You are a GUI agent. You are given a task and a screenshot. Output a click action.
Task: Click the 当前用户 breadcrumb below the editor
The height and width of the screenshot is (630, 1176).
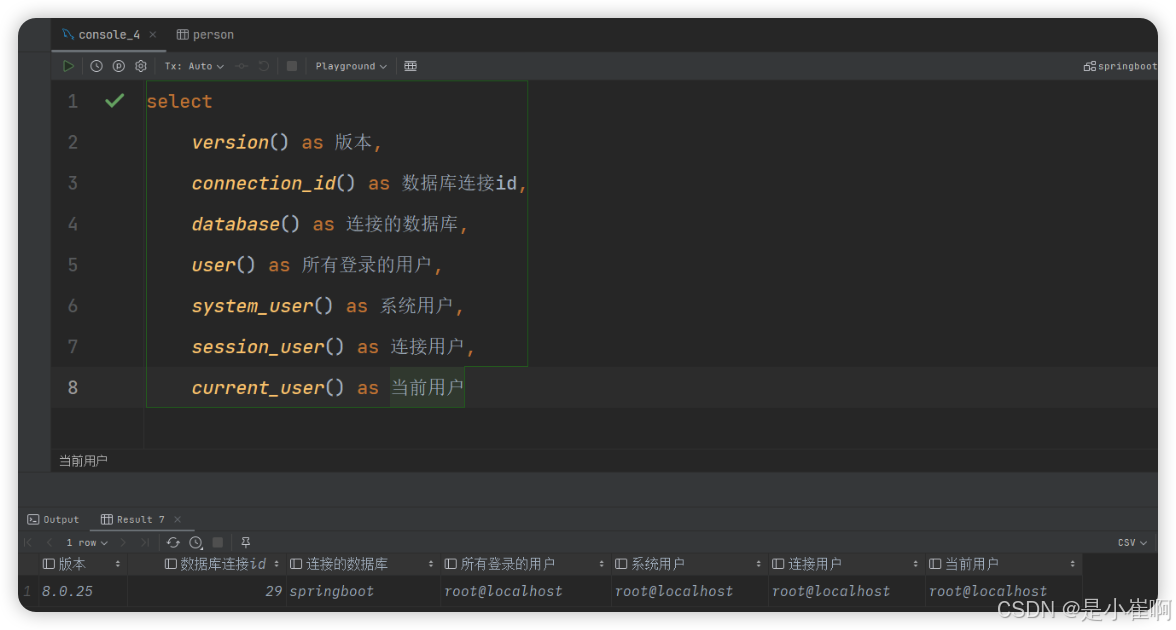coord(83,460)
